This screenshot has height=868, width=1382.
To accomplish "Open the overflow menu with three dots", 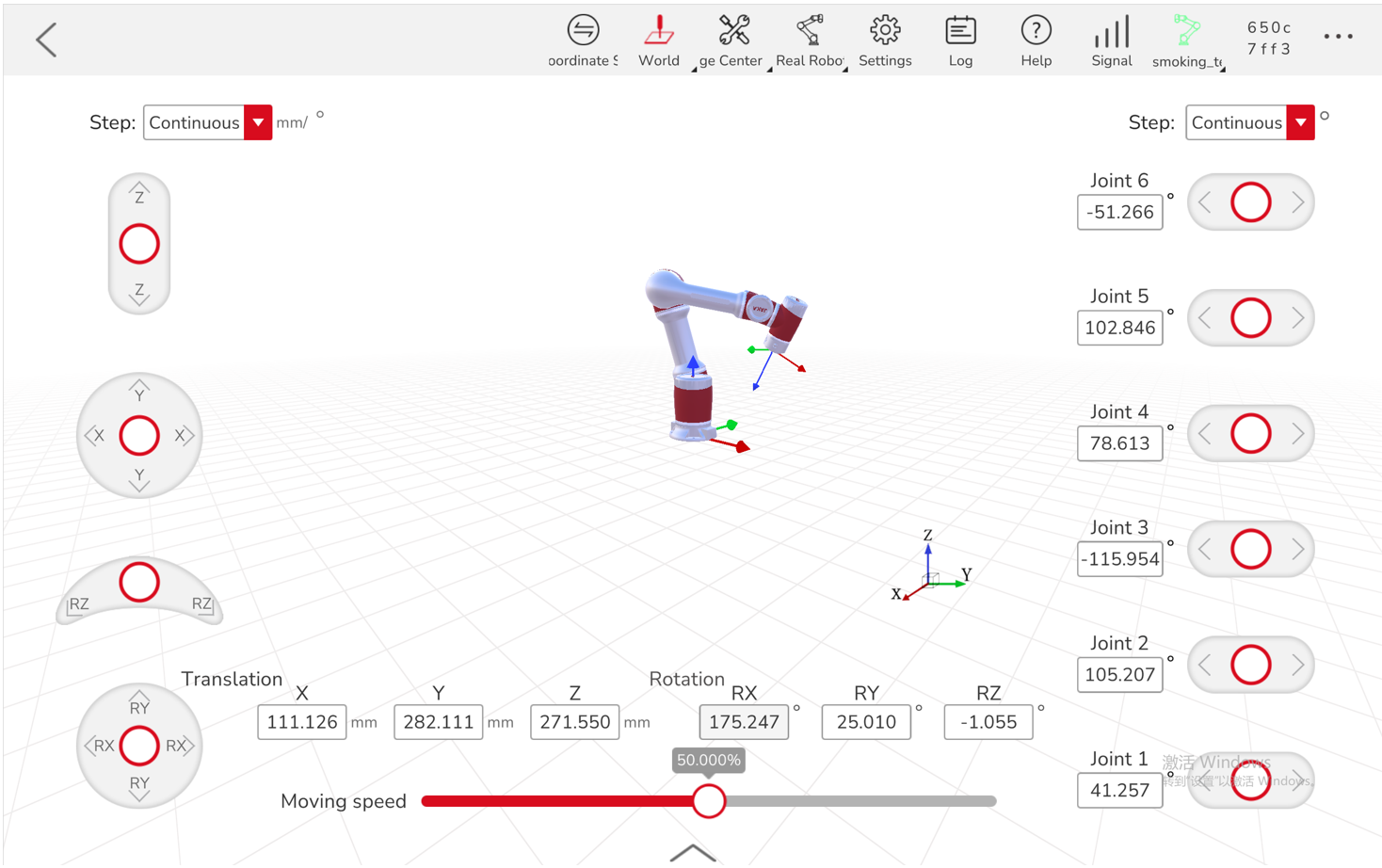I will click(1338, 36).
